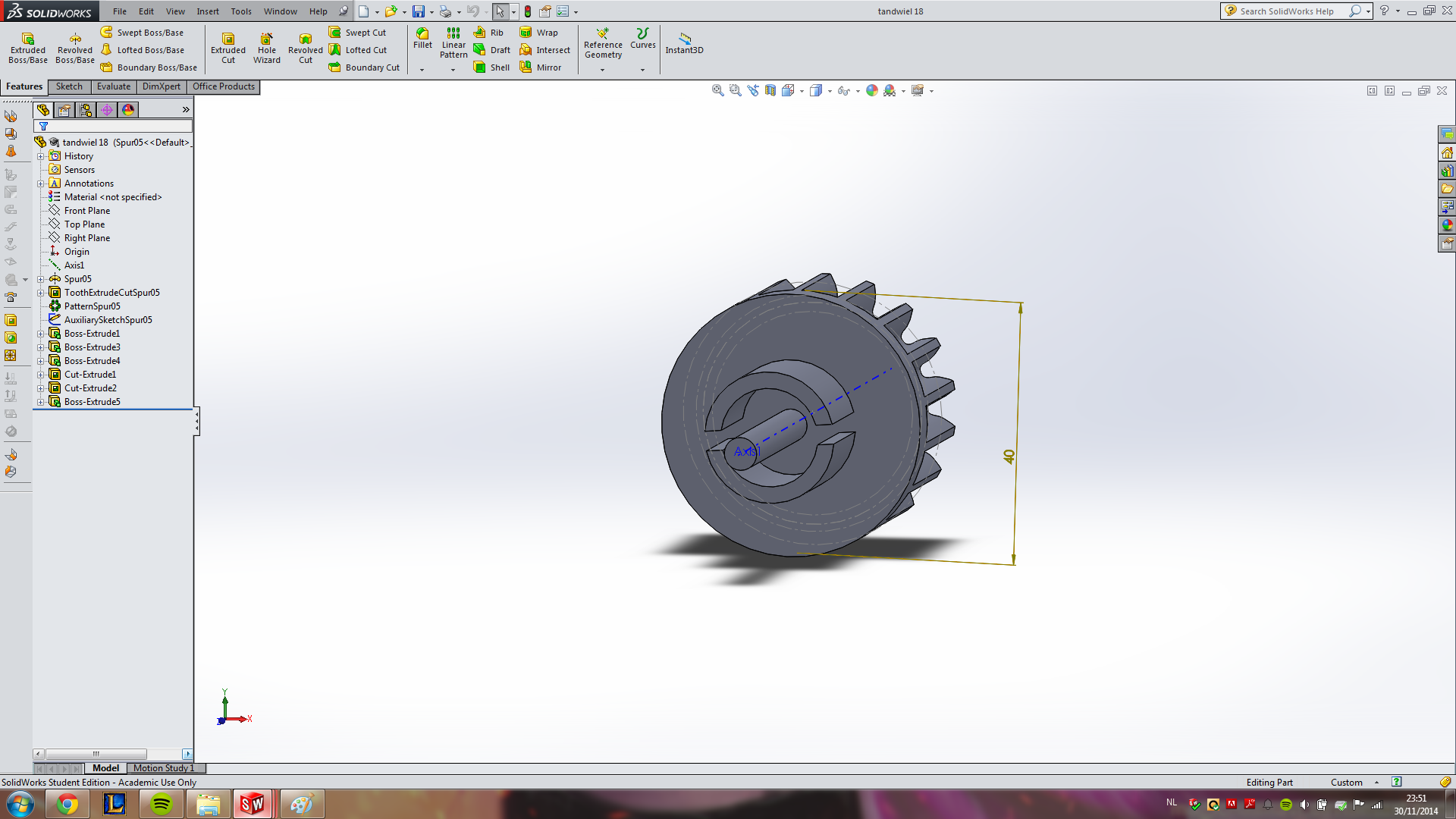The height and width of the screenshot is (819, 1456).
Task: Open the Hole Wizard tool
Action: tap(267, 48)
